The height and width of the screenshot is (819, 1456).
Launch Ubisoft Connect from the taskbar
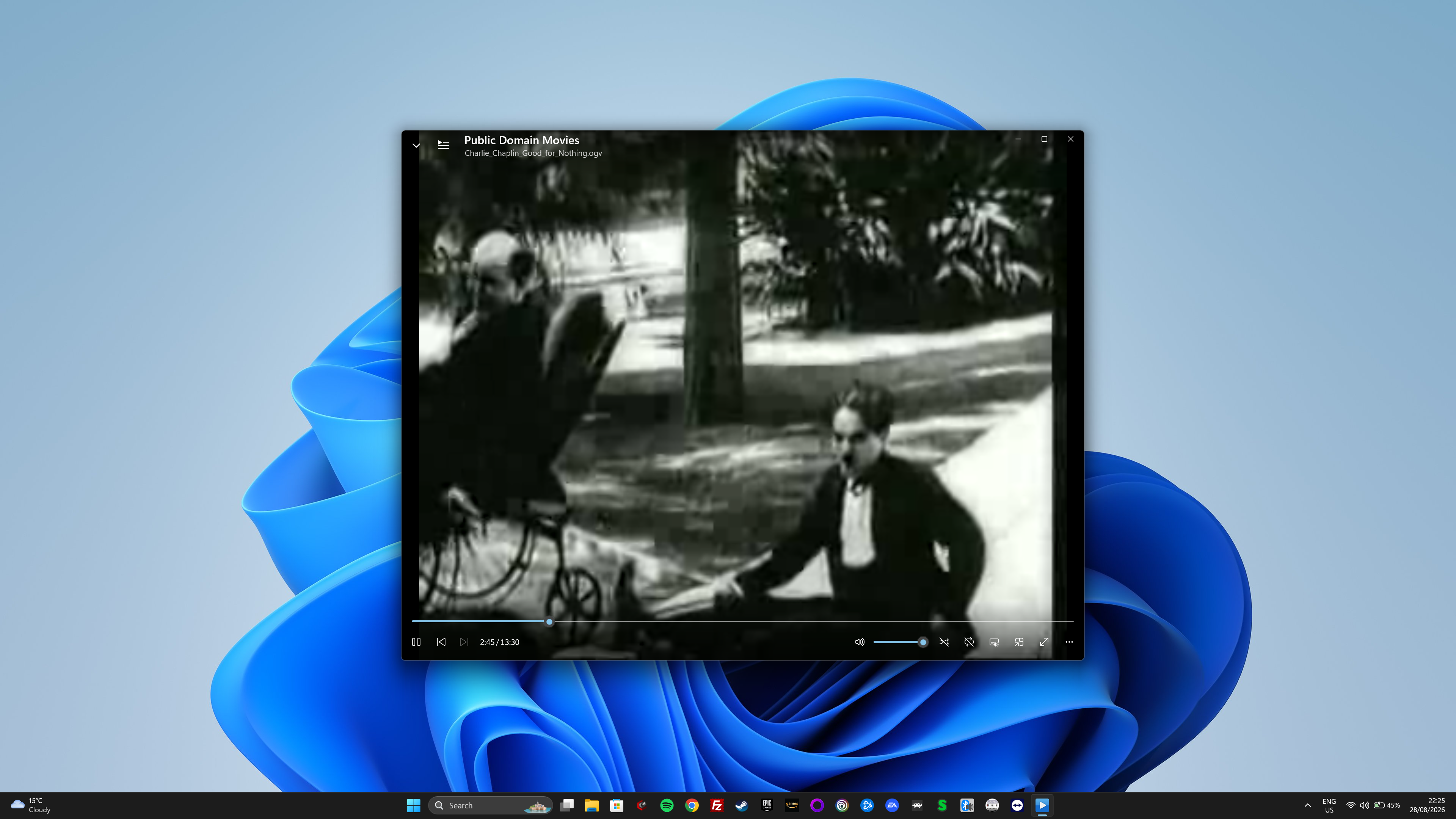(x=842, y=805)
